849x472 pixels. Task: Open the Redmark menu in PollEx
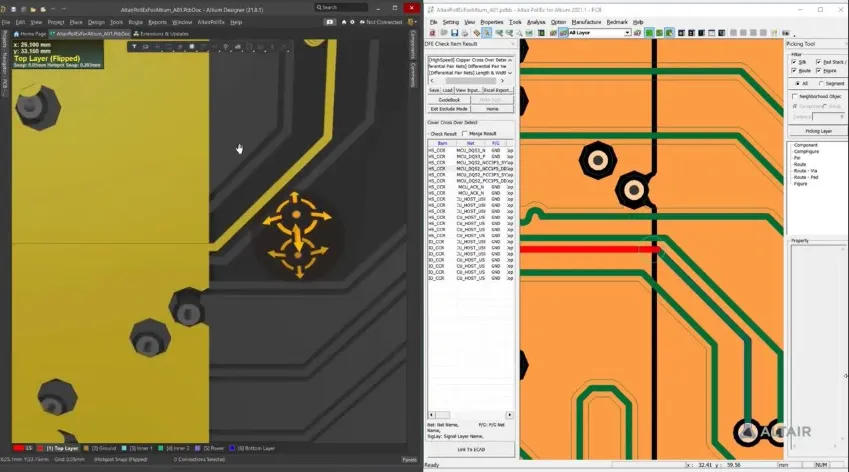click(617, 22)
